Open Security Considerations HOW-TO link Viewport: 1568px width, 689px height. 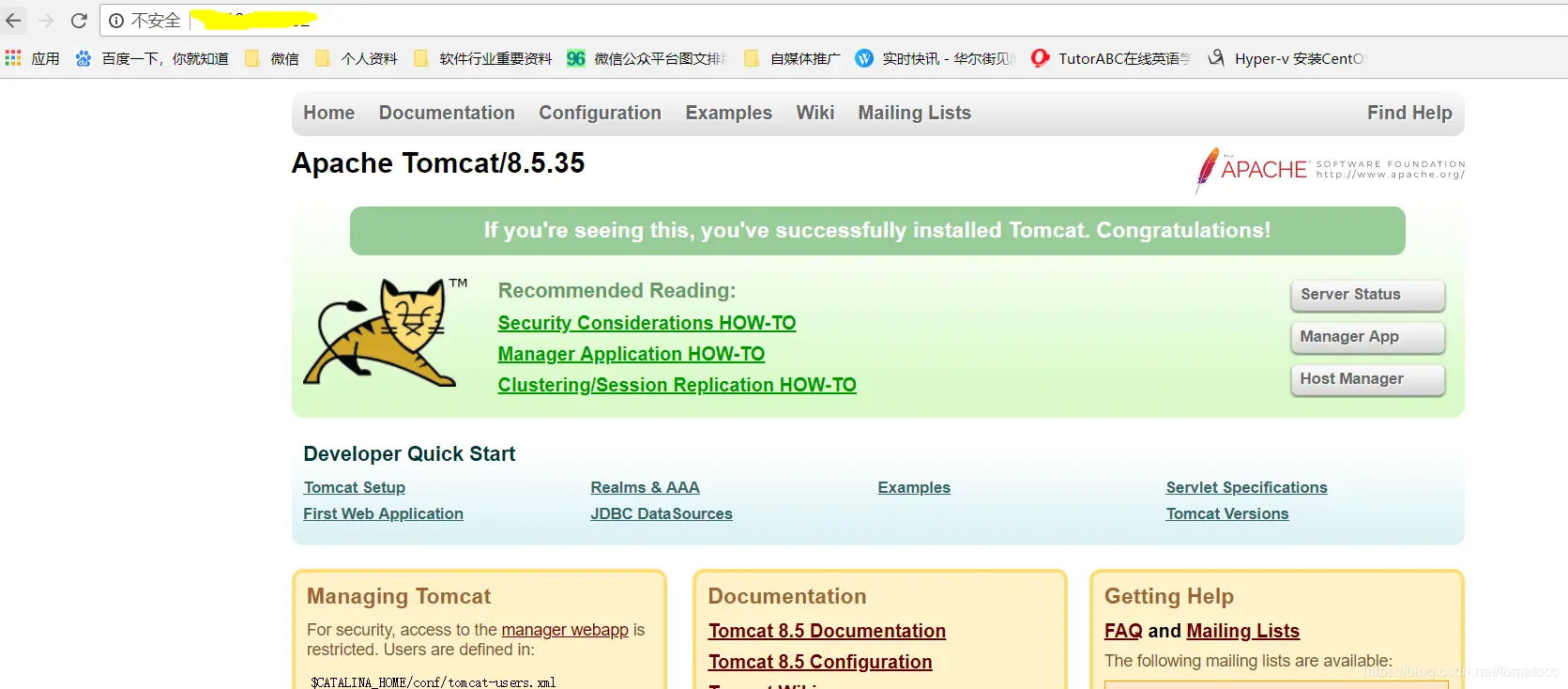pyautogui.click(x=647, y=323)
